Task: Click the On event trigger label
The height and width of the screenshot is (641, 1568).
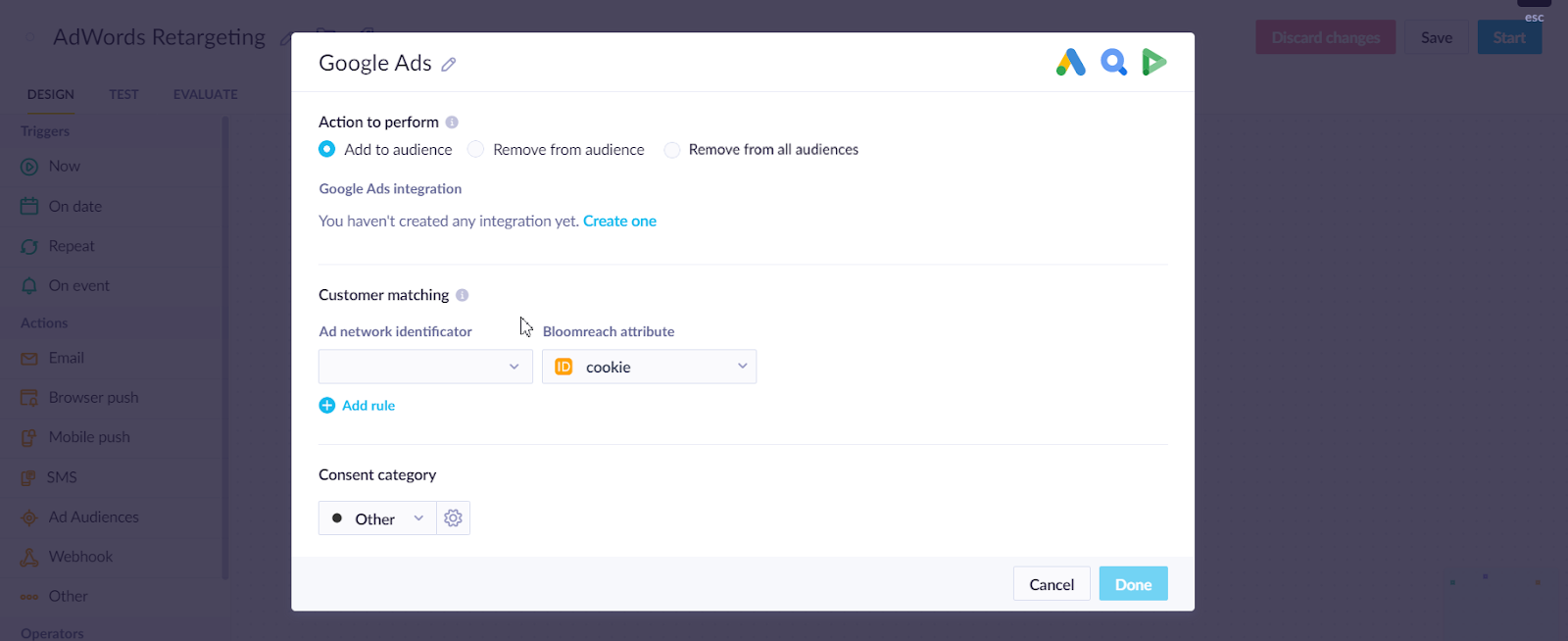Action: [x=79, y=286]
